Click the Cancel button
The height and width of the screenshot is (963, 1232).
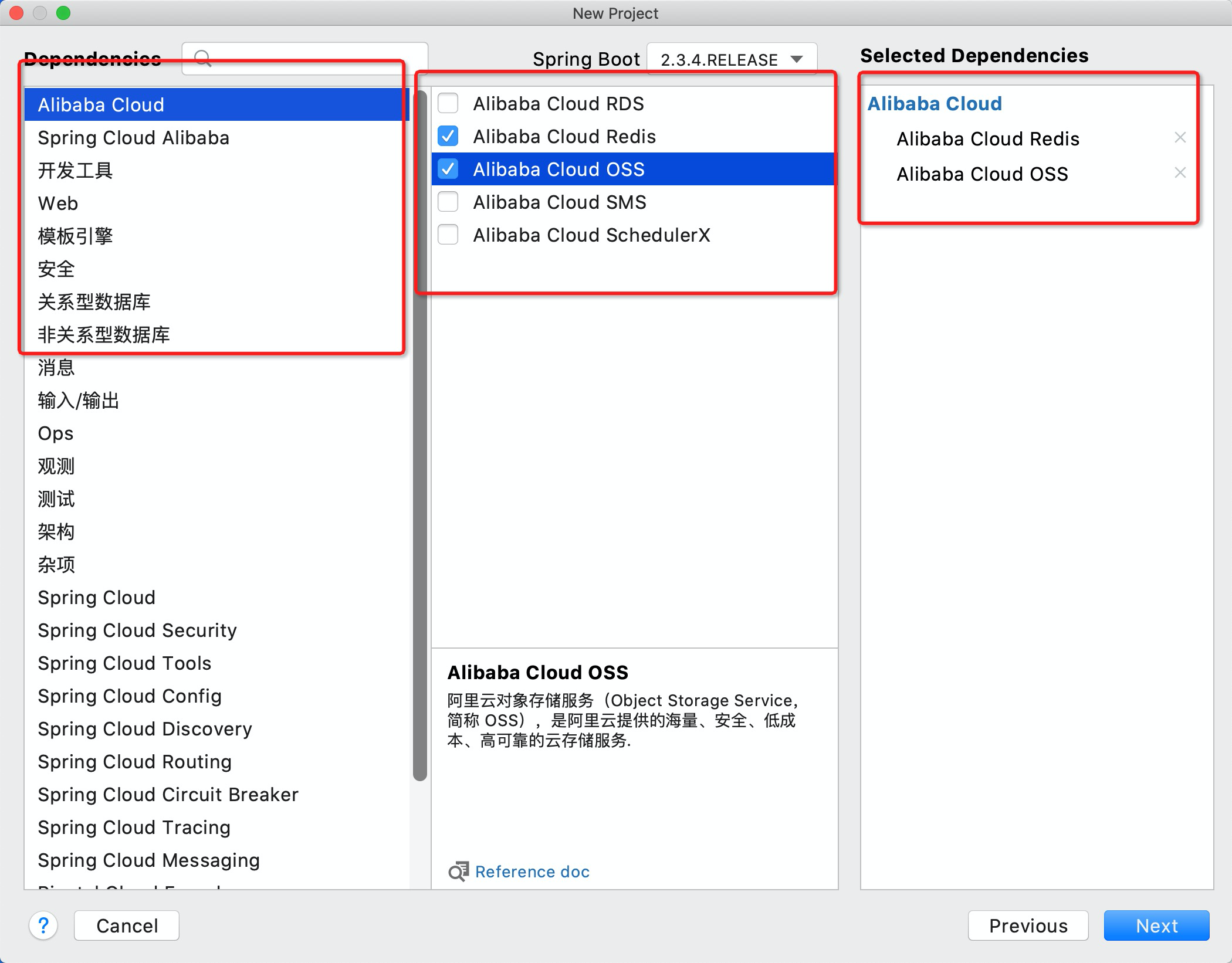[127, 925]
